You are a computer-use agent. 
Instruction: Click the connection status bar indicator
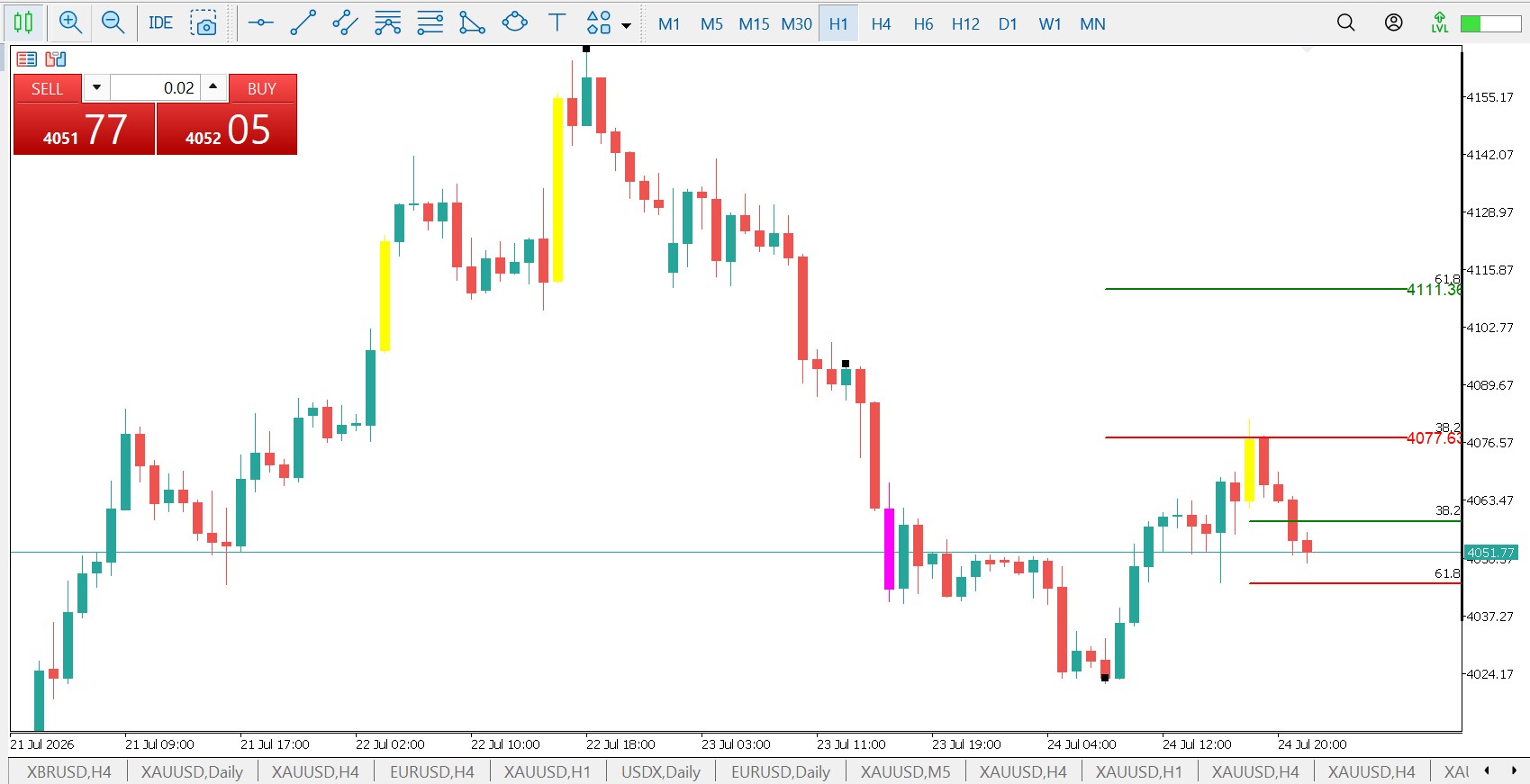[x=1490, y=23]
